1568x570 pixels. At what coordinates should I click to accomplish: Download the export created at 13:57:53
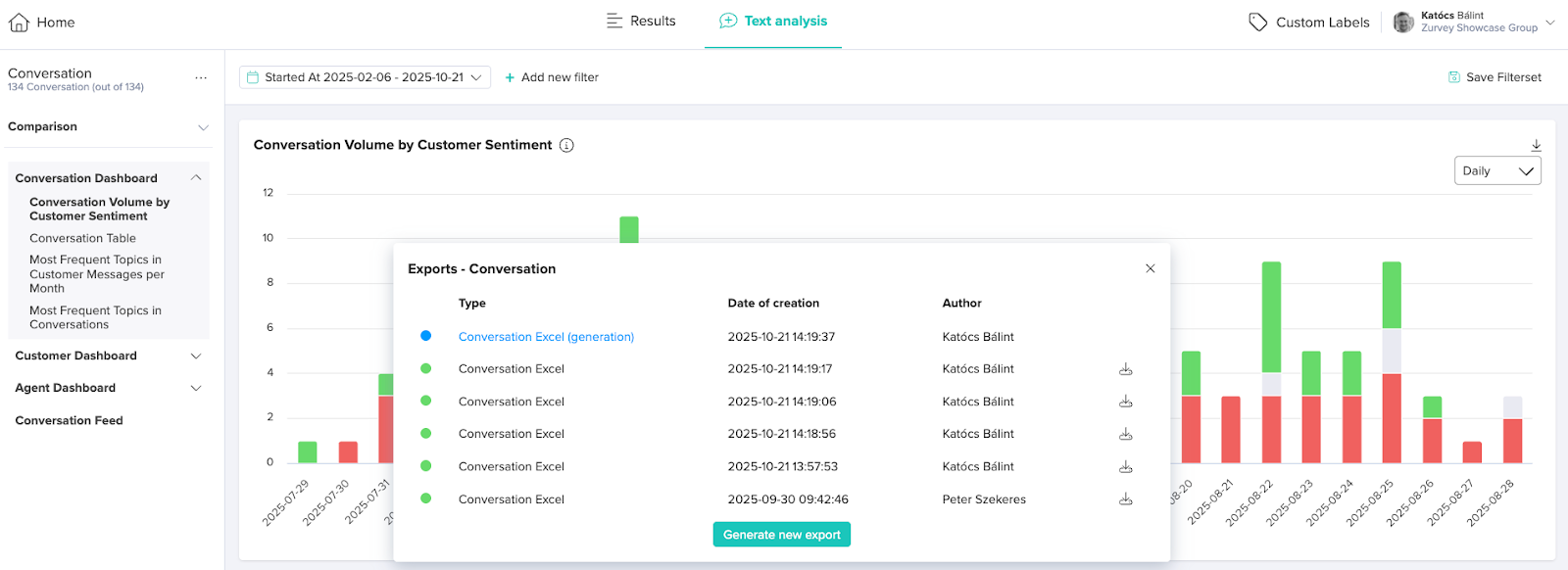[1126, 467]
